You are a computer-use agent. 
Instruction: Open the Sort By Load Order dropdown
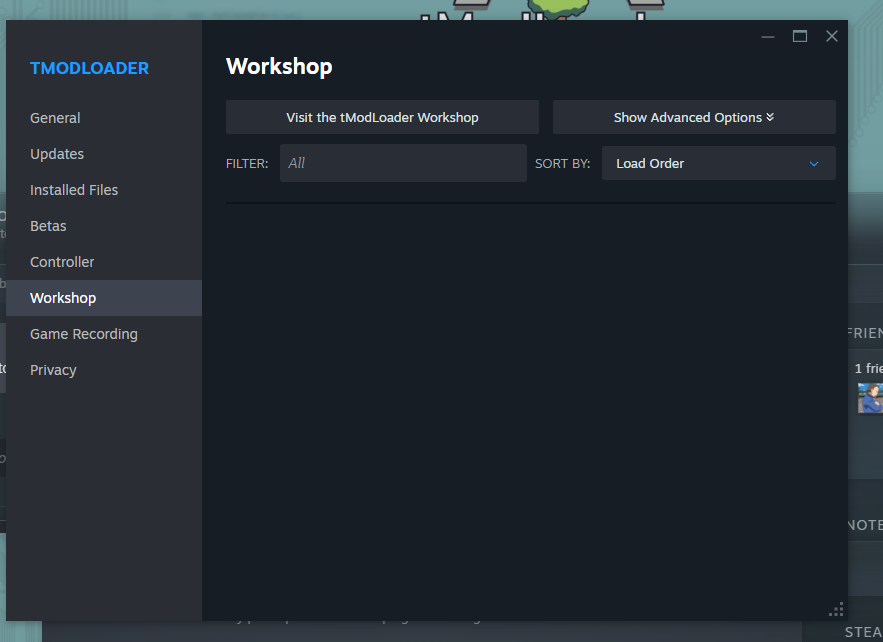point(719,163)
